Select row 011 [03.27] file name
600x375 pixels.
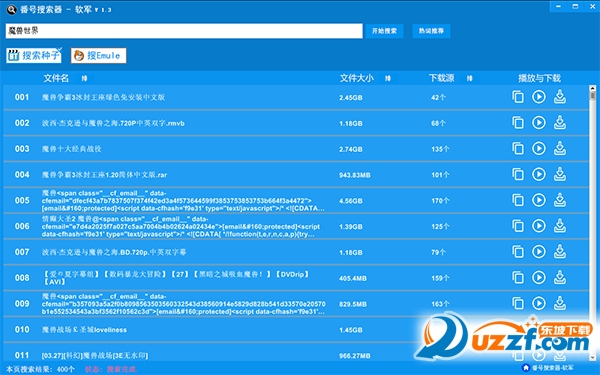(95, 355)
